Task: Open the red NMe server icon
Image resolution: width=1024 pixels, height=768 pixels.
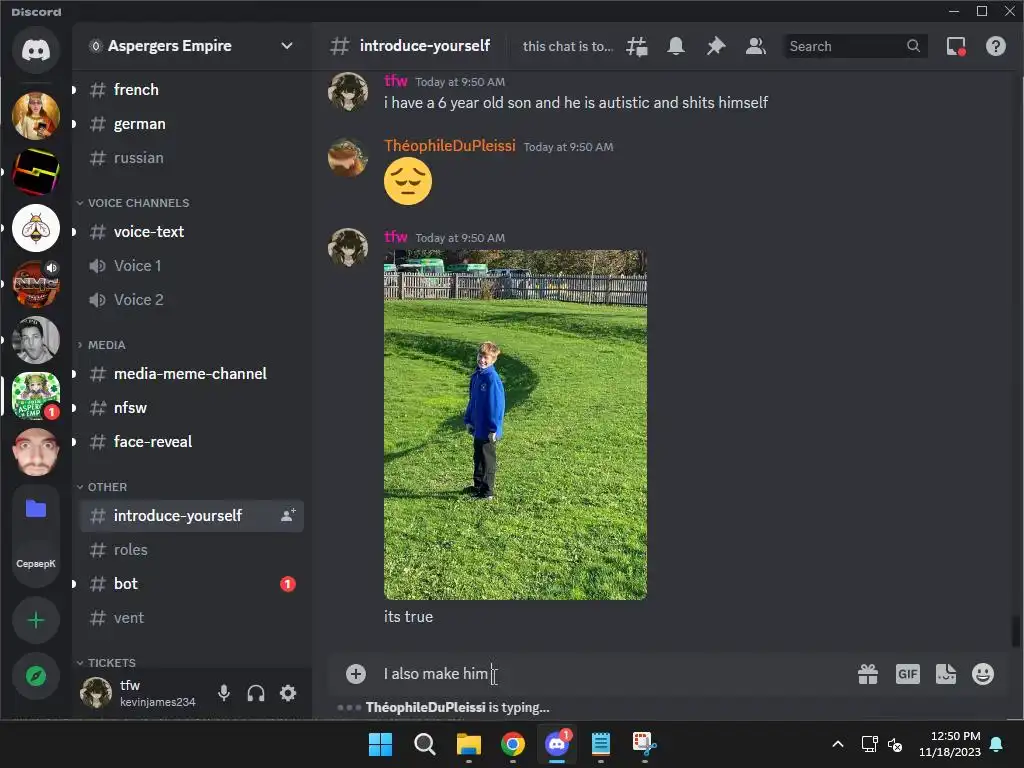Action: point(36,284)
